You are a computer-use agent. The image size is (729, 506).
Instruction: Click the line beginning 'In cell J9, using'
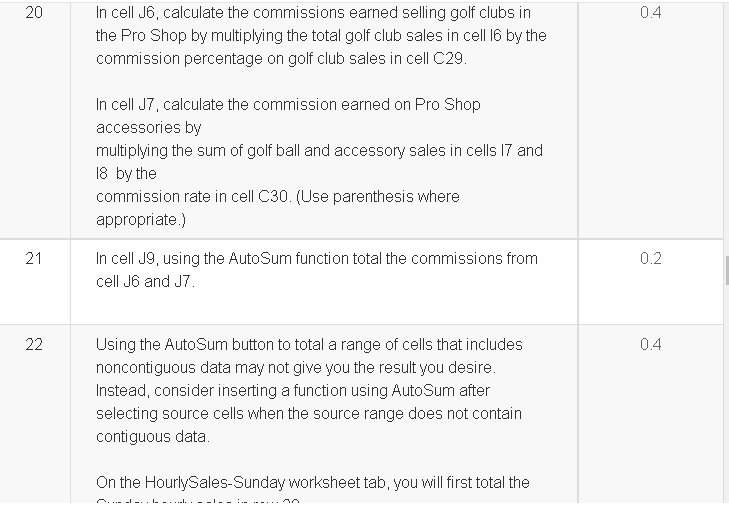[317, 259]
